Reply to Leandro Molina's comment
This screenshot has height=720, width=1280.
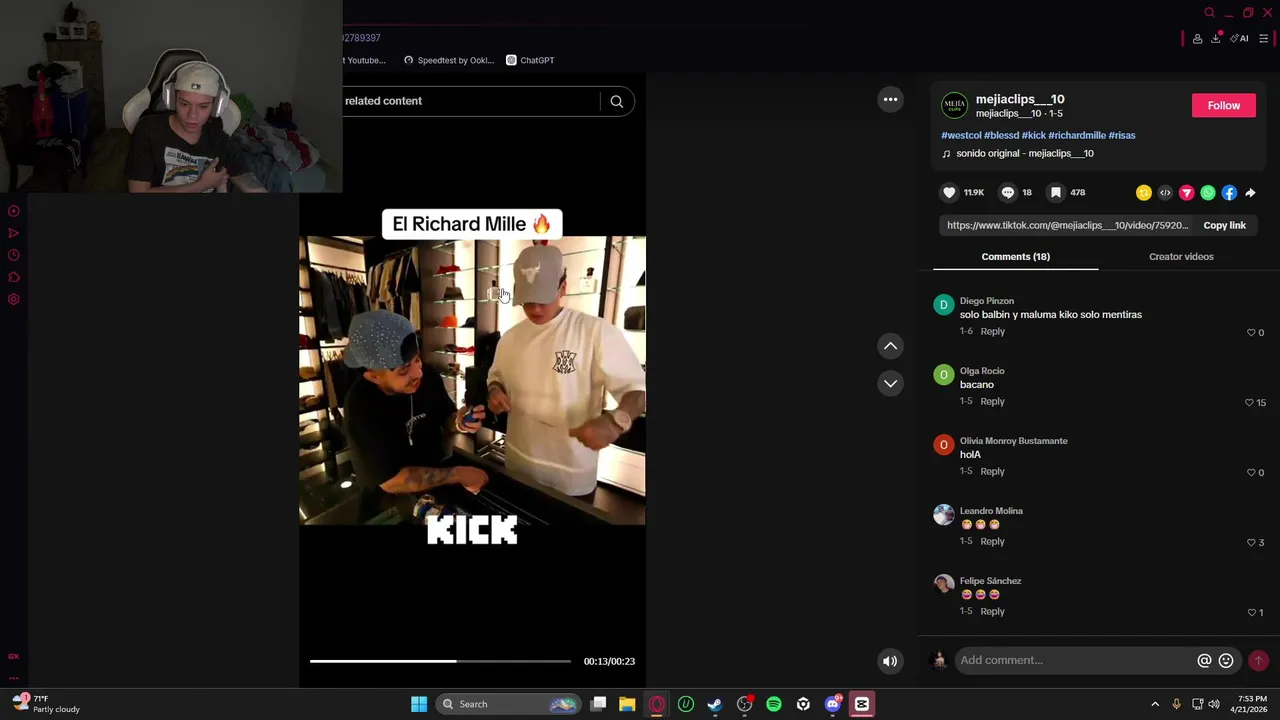(992, 541)
